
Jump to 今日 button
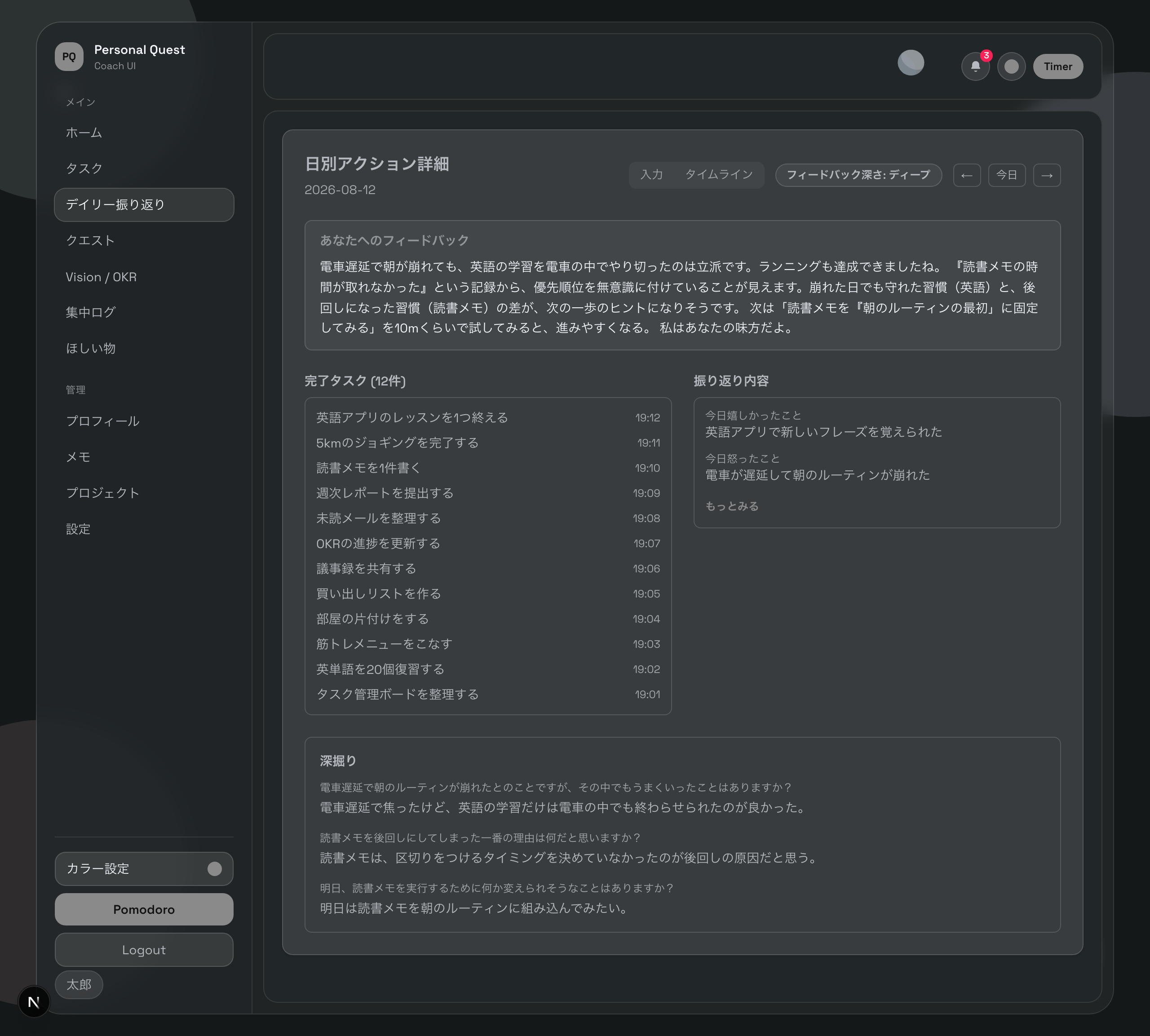[1007, 175]
